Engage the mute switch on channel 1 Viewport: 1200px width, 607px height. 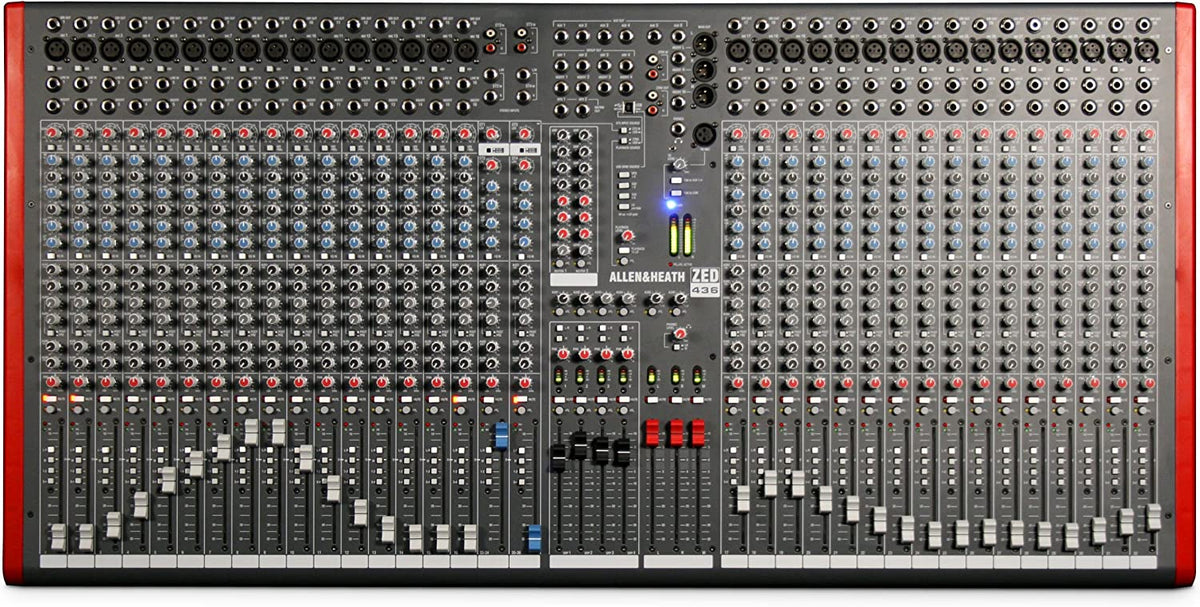(49, 398)
